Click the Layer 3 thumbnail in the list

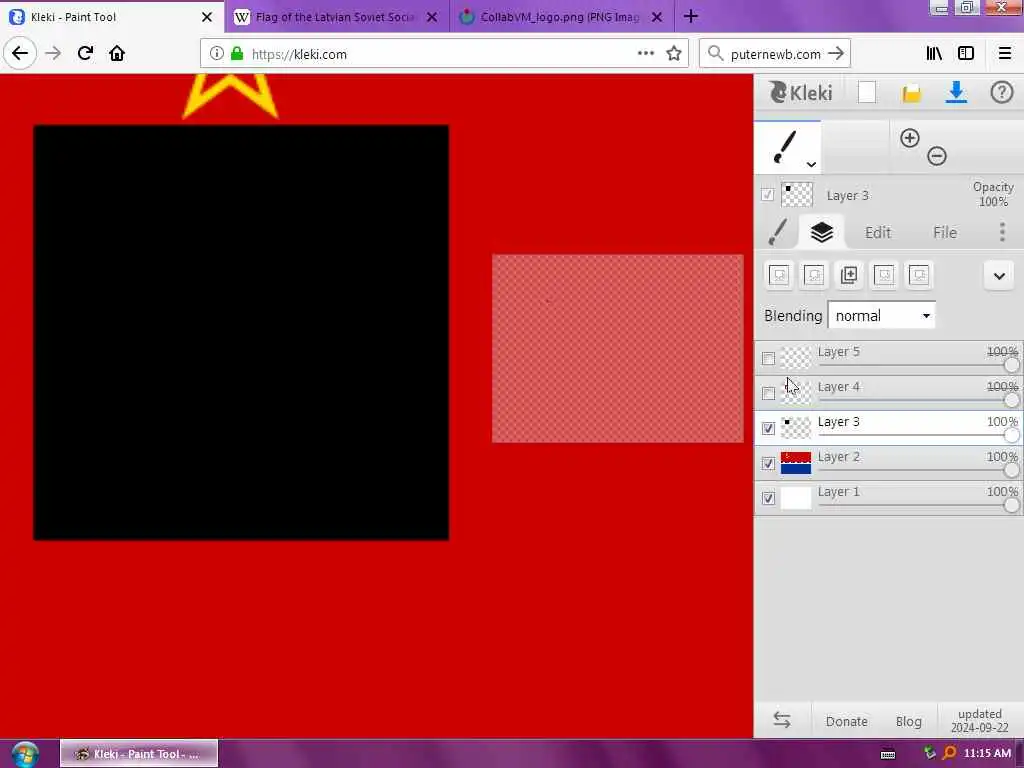click(795, 428)
